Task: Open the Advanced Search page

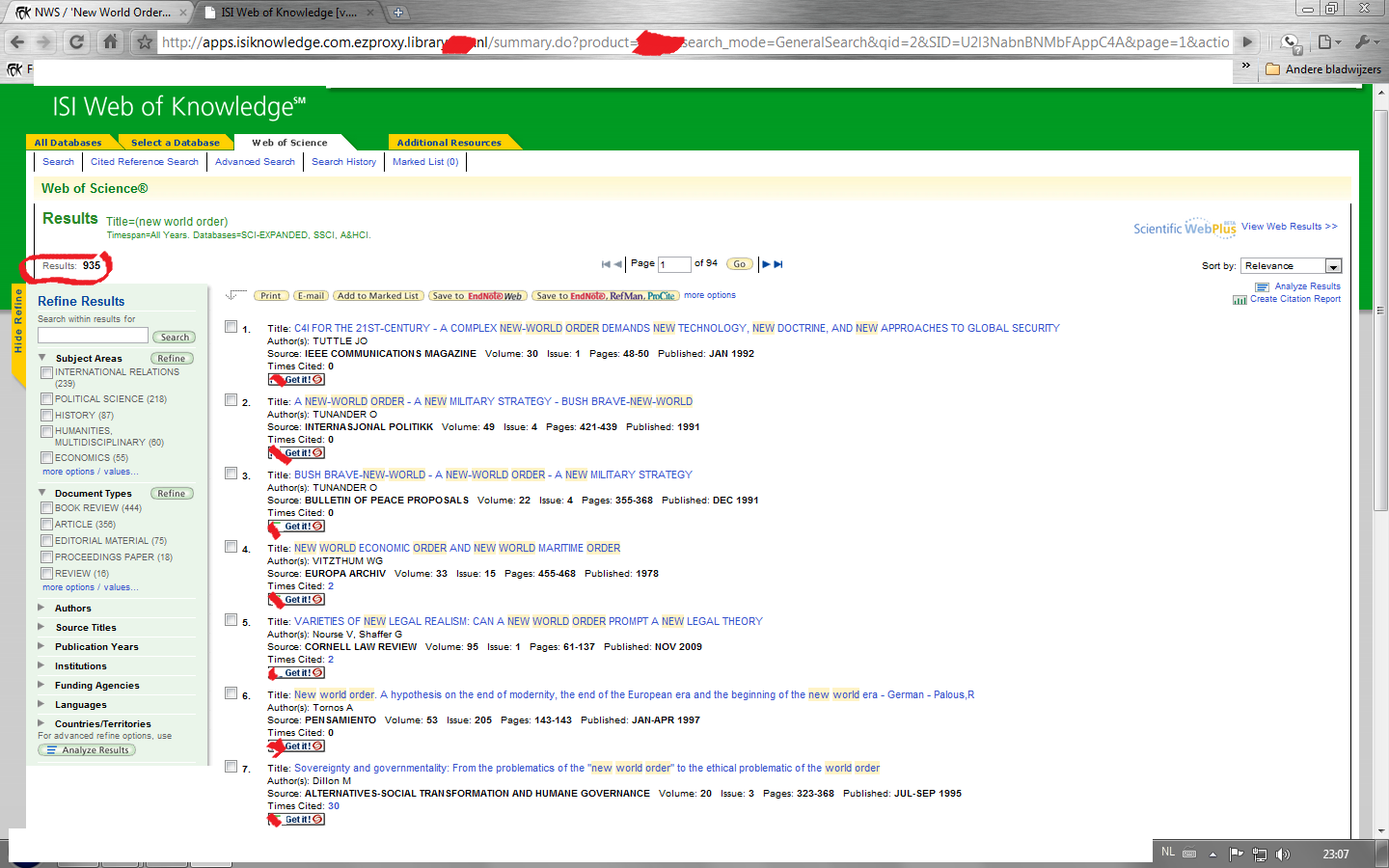Action: click(255, 162)
